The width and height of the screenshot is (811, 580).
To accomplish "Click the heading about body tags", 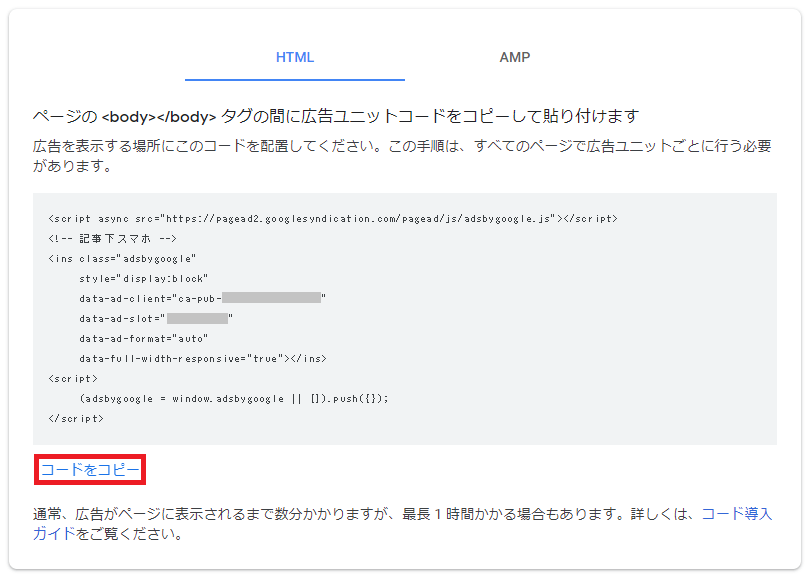I will pos(336,116).
